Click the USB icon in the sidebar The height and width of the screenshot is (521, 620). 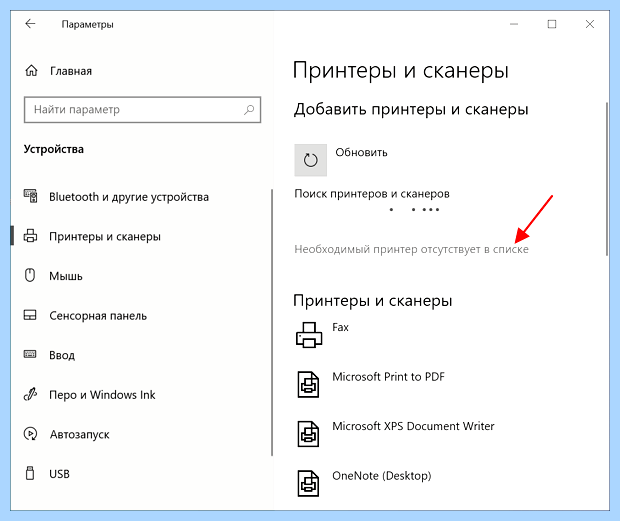click(30, 473)
